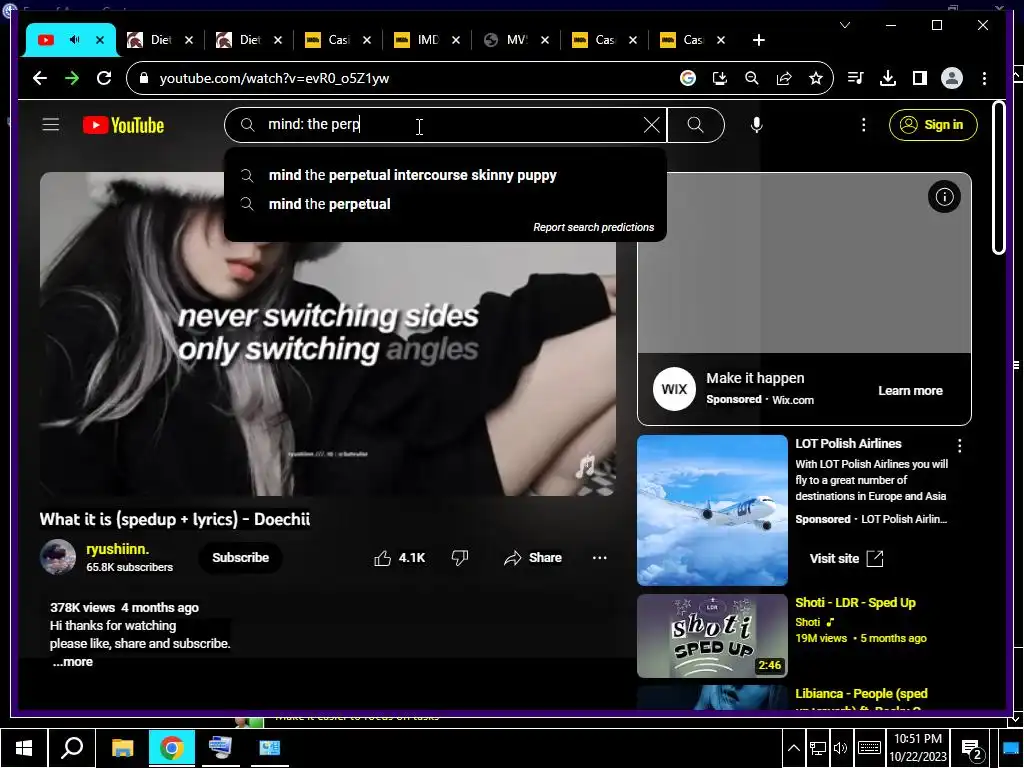Show hidden tray icons chevron
The height and width of the screenshot is (768, 1024).
[793, 748]
